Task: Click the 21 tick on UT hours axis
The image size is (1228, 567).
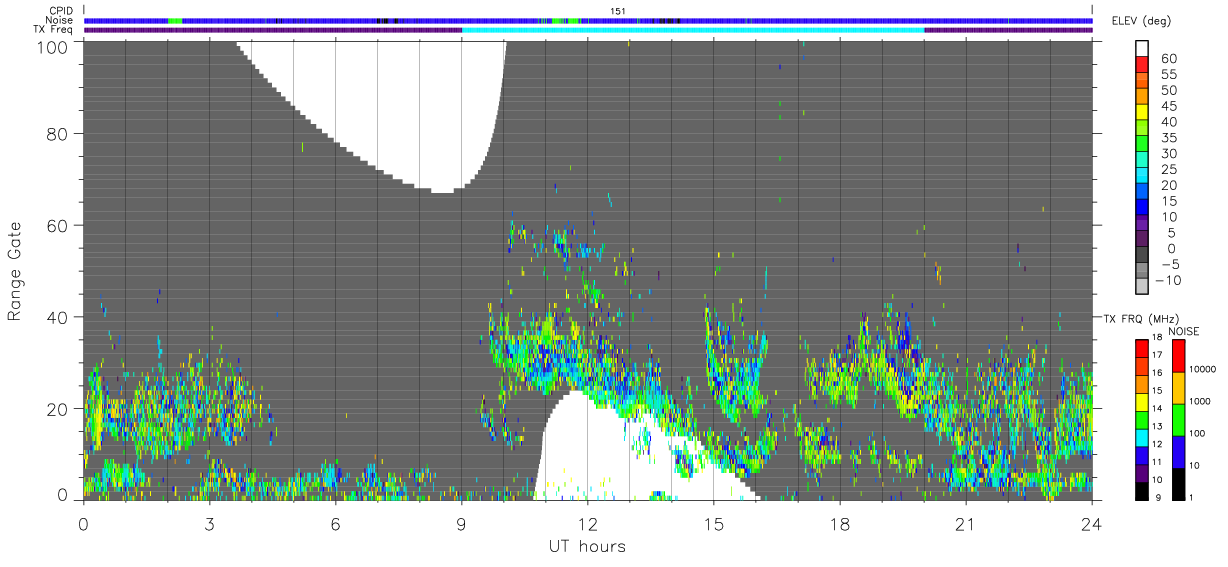Action: (x=965, y=525)
